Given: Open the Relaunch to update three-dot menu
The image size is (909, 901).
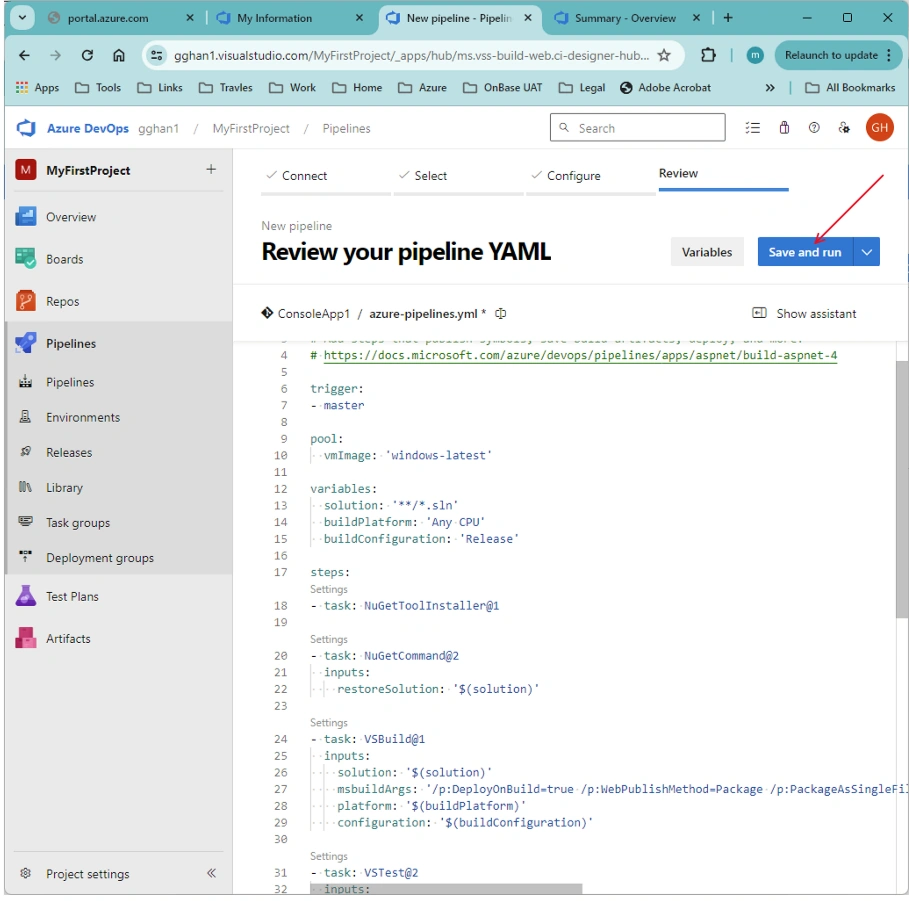Looking at the screenshot, I should 889,55.
